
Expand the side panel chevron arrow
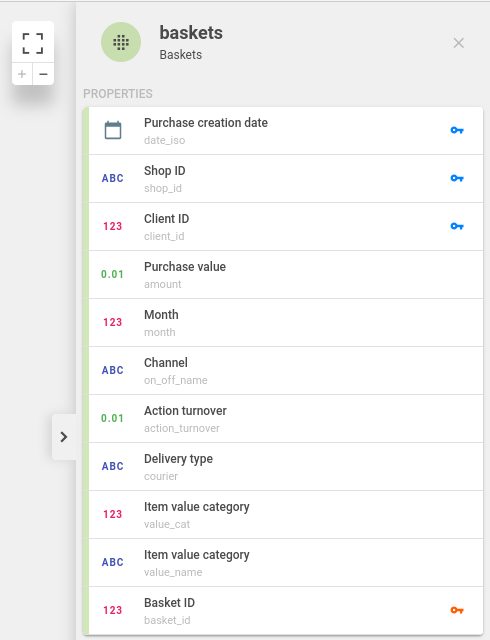point(64,437)
